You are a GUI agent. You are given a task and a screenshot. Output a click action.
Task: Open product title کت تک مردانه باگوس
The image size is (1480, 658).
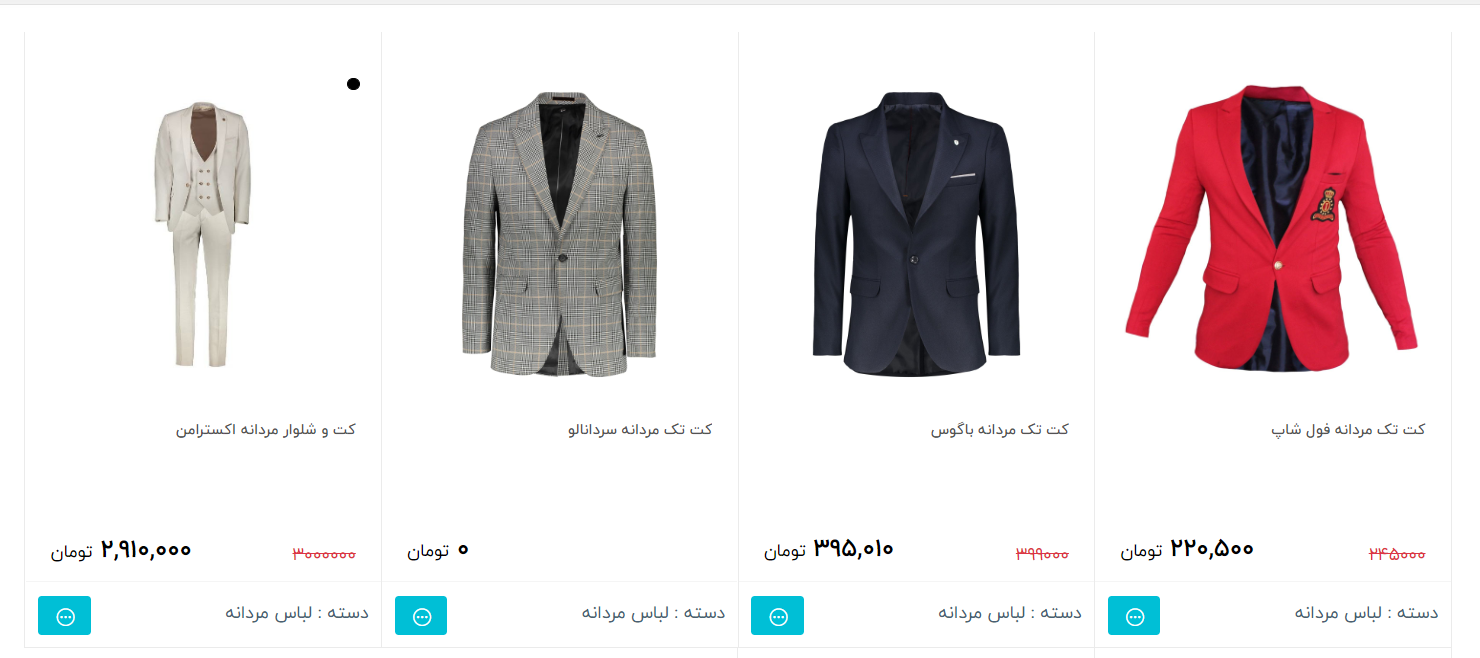[x=1000, y=429]
